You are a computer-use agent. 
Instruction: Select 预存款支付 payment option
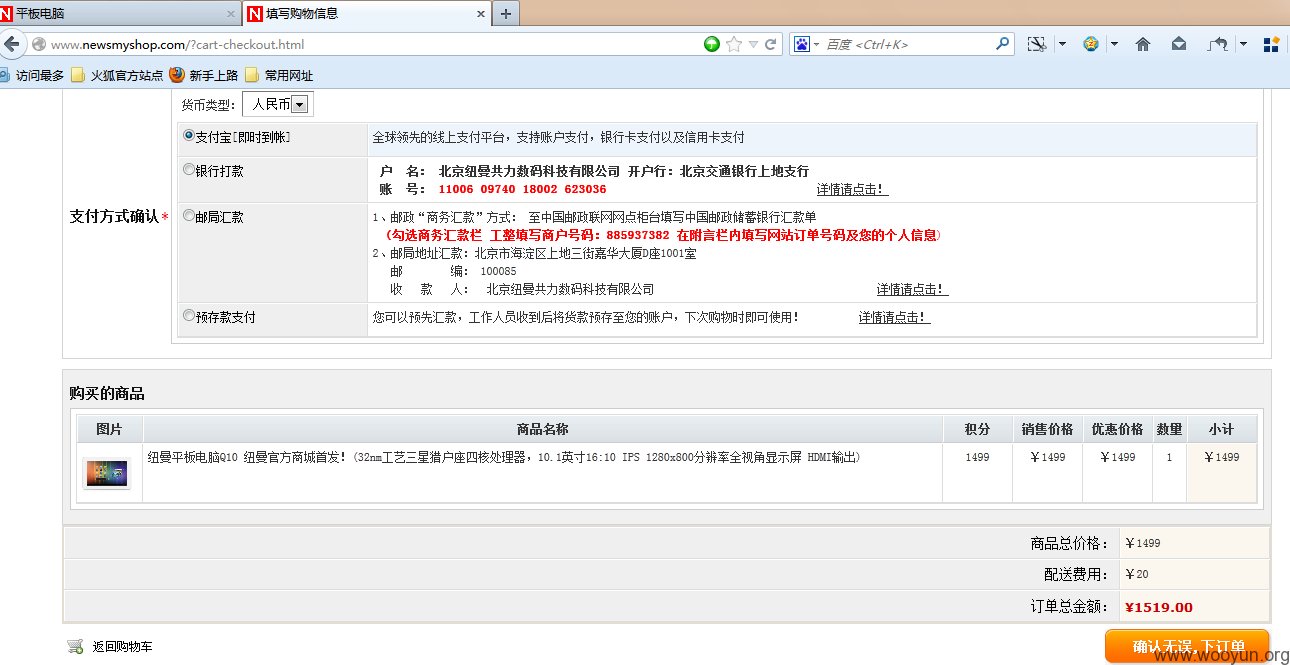click(189, 315)
